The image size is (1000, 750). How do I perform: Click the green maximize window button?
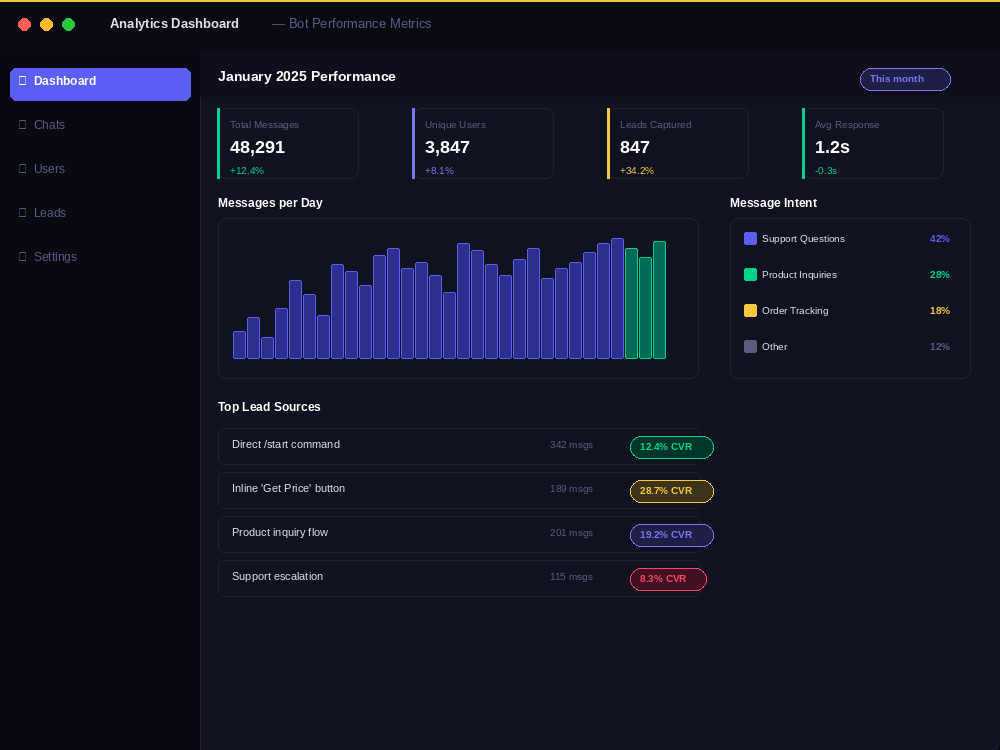(x=68, y=24)
